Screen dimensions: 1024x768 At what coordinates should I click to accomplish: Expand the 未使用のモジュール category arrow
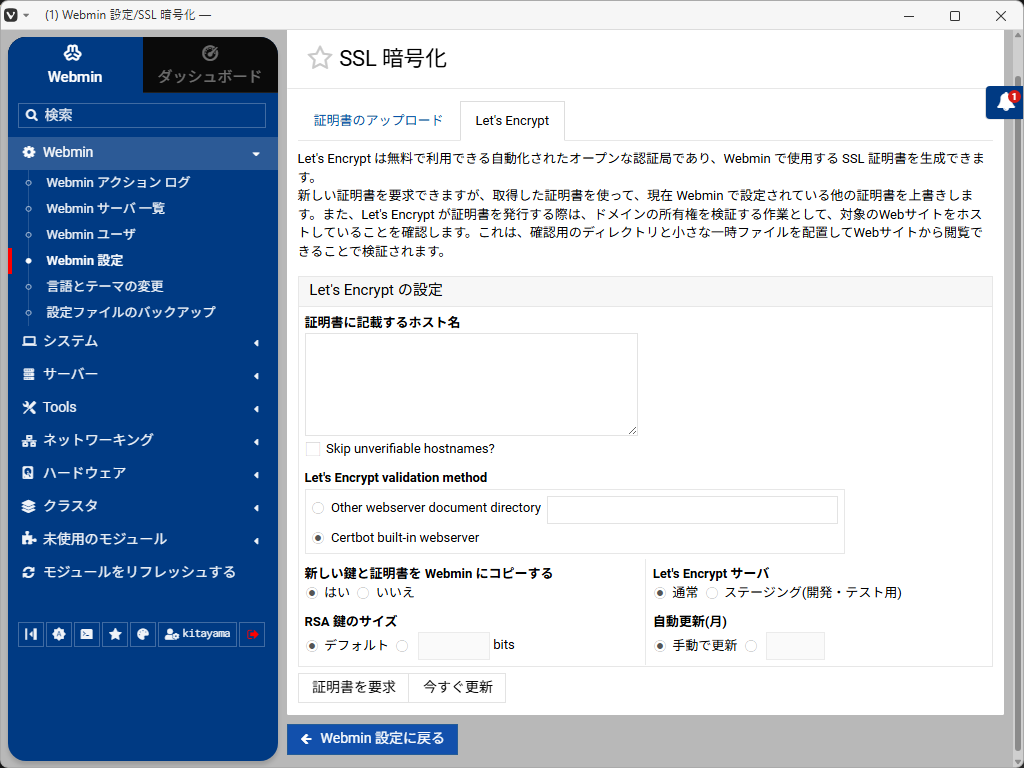click(x=256, y=541)
